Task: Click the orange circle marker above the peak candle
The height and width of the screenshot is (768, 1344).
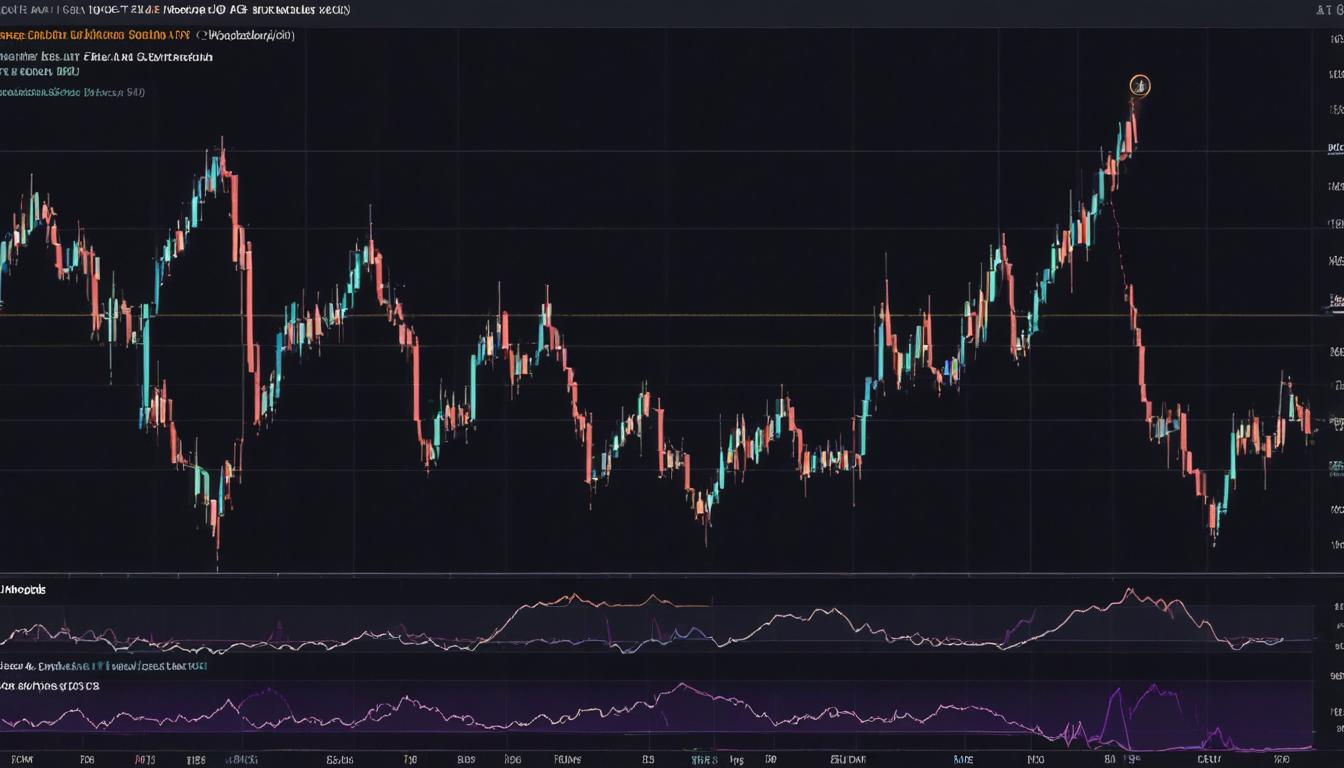Action: click(x=1140, y=85)
